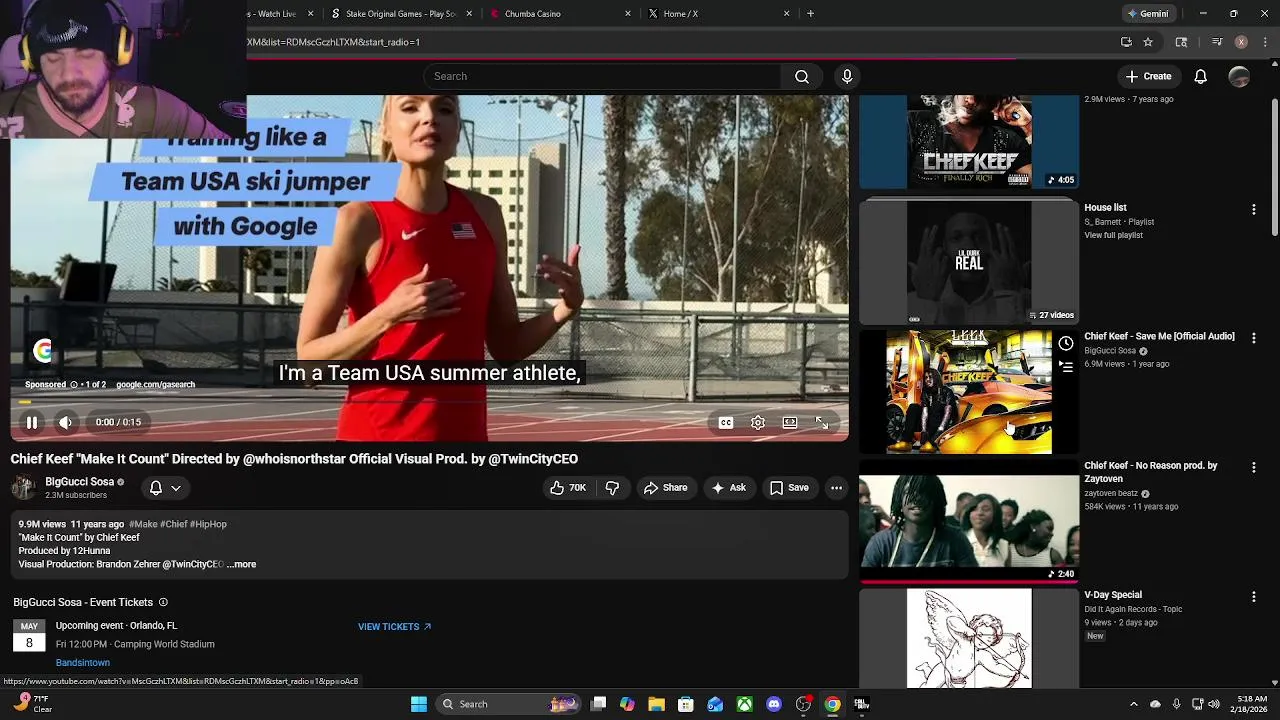Expand the description with ...more
Screen dimensions: 1280x720
241,564
